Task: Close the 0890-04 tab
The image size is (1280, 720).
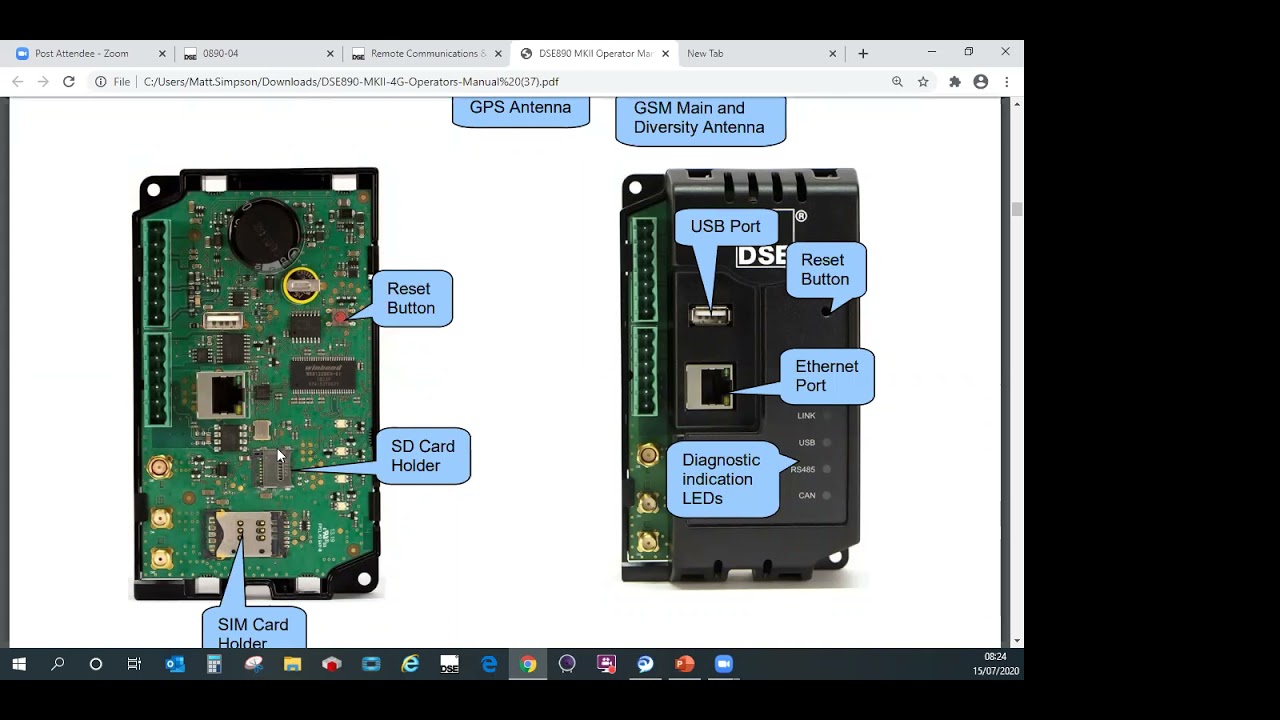Action: (x=331, y=54)
